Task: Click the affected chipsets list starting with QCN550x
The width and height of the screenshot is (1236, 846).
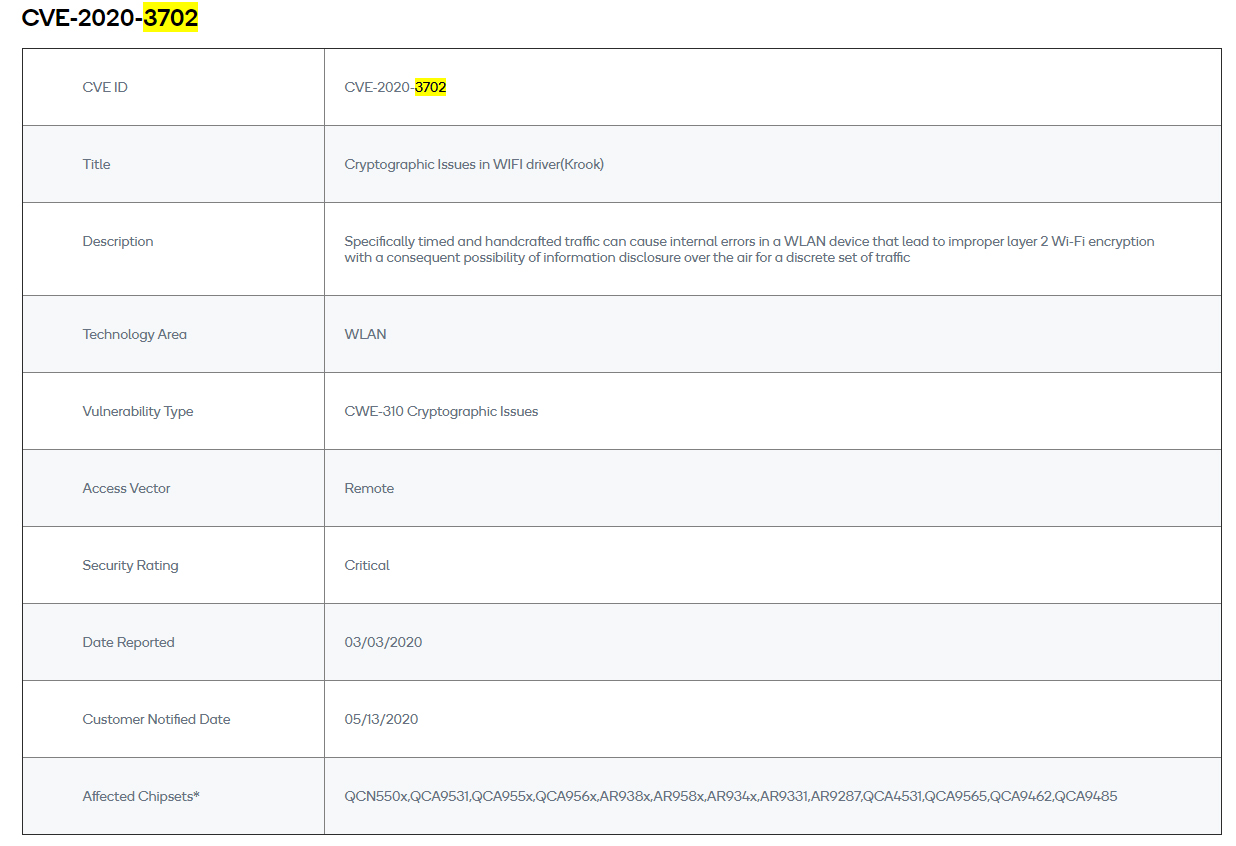Action: point(730,796)
